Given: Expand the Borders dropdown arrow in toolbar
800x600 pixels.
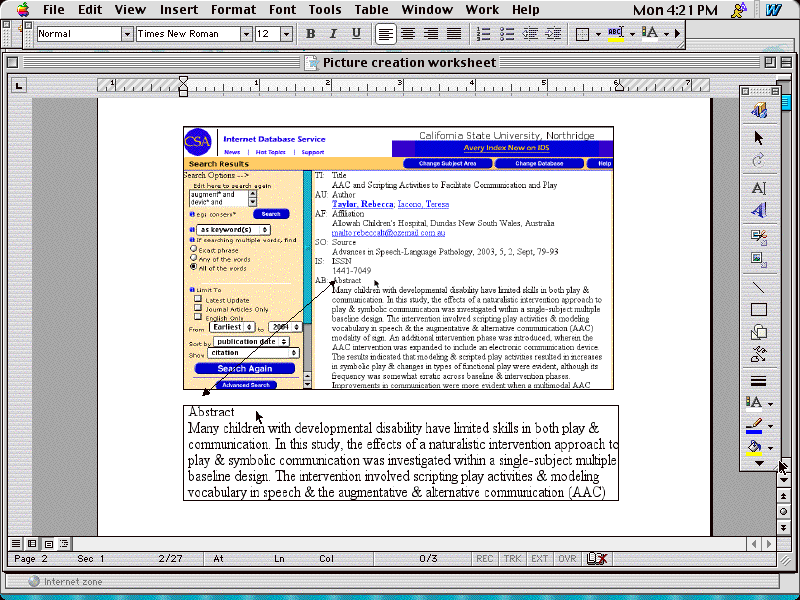Looking at the screenshot, I should [x=598, y=34].
